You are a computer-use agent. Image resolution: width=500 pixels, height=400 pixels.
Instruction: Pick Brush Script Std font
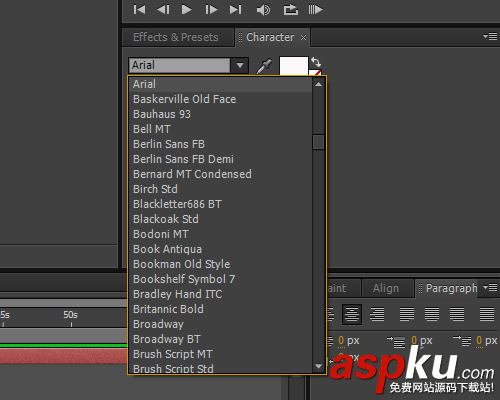coord(220,368)
